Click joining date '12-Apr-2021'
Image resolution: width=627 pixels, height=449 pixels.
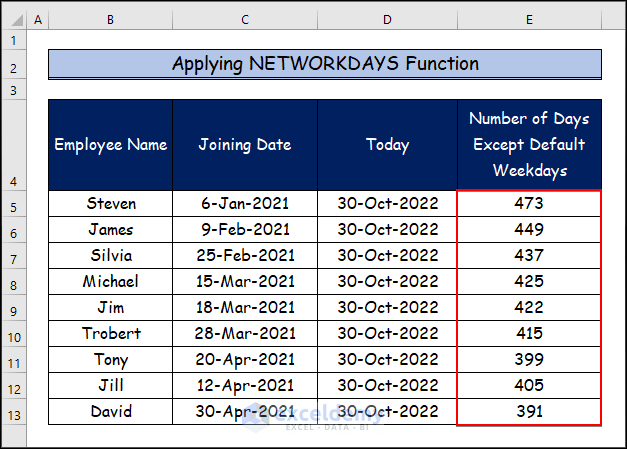245,385
